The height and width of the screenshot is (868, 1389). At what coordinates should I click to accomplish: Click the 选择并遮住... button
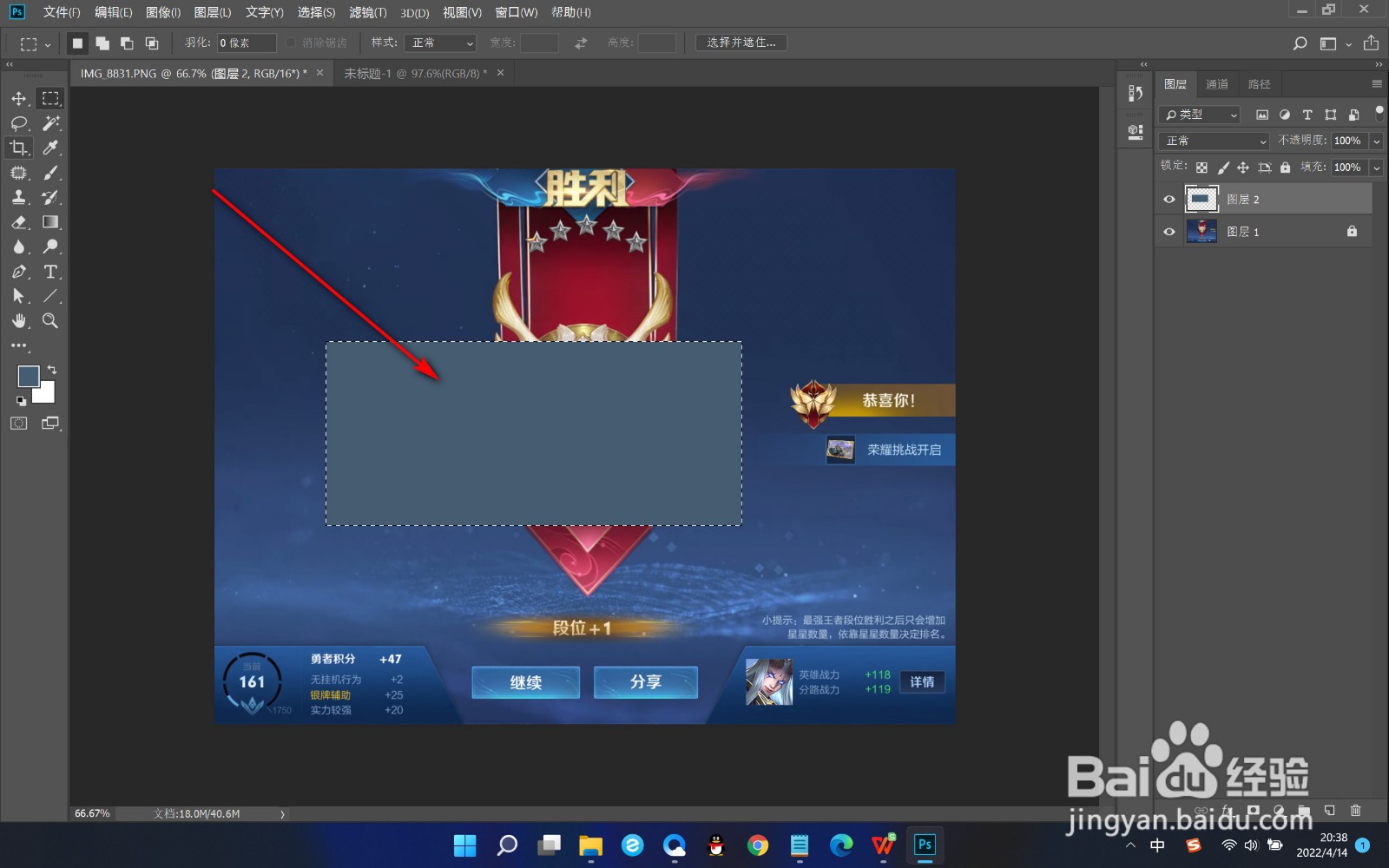point(741,43)
